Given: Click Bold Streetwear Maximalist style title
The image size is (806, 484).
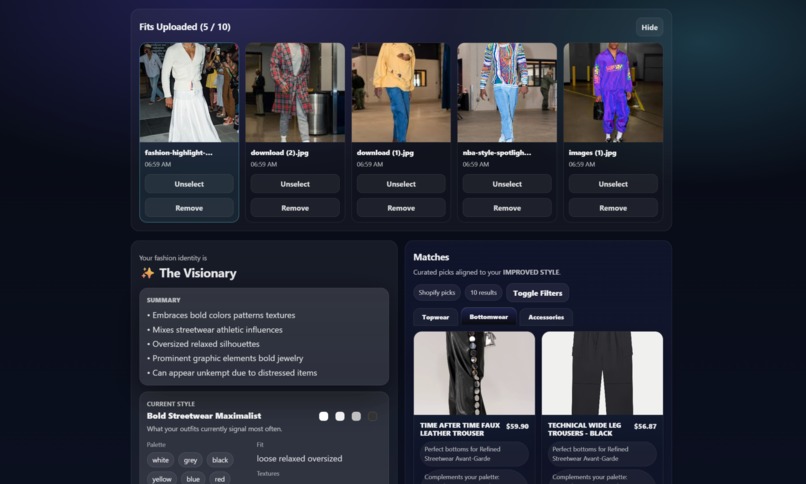Looking at the screenshot, I should 204,416.
